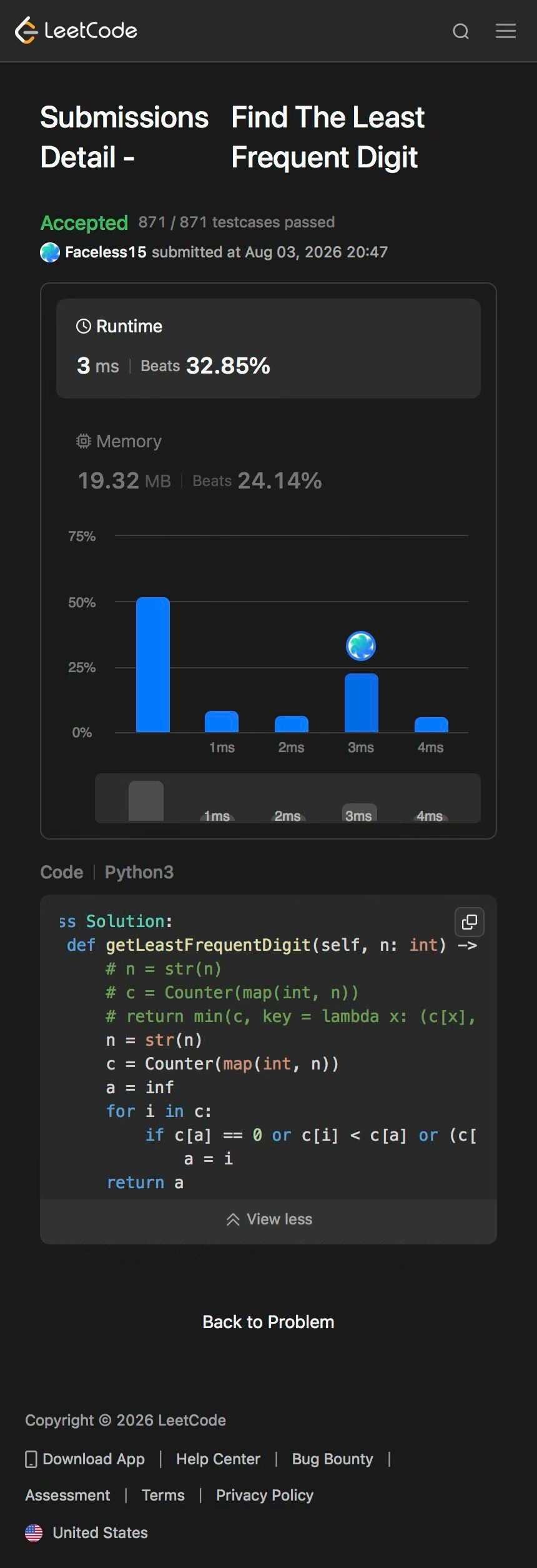Screen dimensions: 537x1568
Task: Click the 3ms axis label under chart
Action: tap(361, 748)
